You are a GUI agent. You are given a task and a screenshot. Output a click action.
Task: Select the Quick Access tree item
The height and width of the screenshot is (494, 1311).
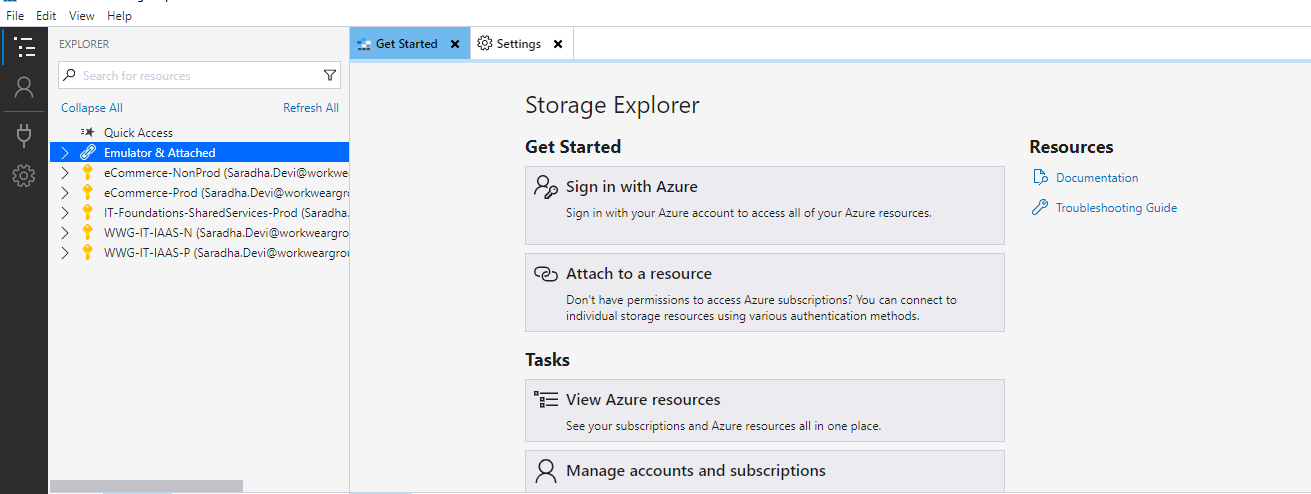[x=138, y=132]
